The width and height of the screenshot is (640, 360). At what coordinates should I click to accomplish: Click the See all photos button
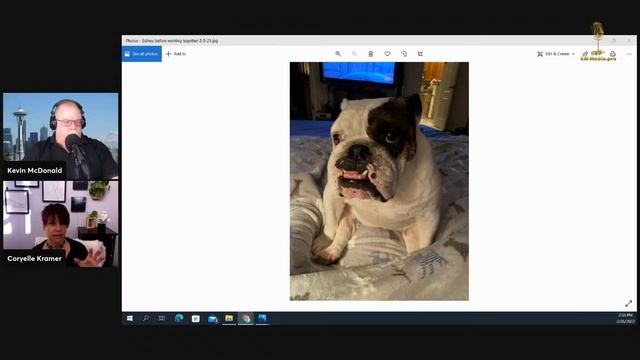click(x=142, y=54)
